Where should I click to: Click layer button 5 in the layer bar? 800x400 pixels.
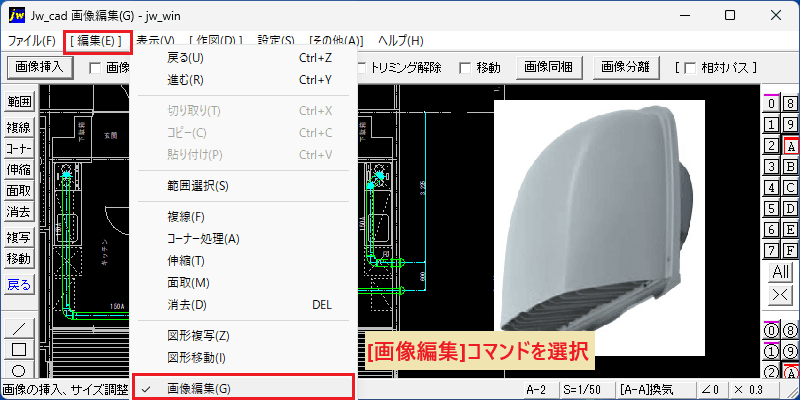coord(771,209)
